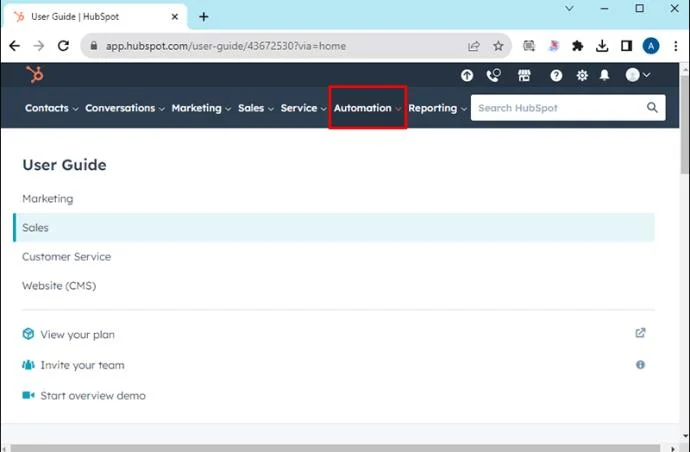Open the notifications bell

point(605,75)
